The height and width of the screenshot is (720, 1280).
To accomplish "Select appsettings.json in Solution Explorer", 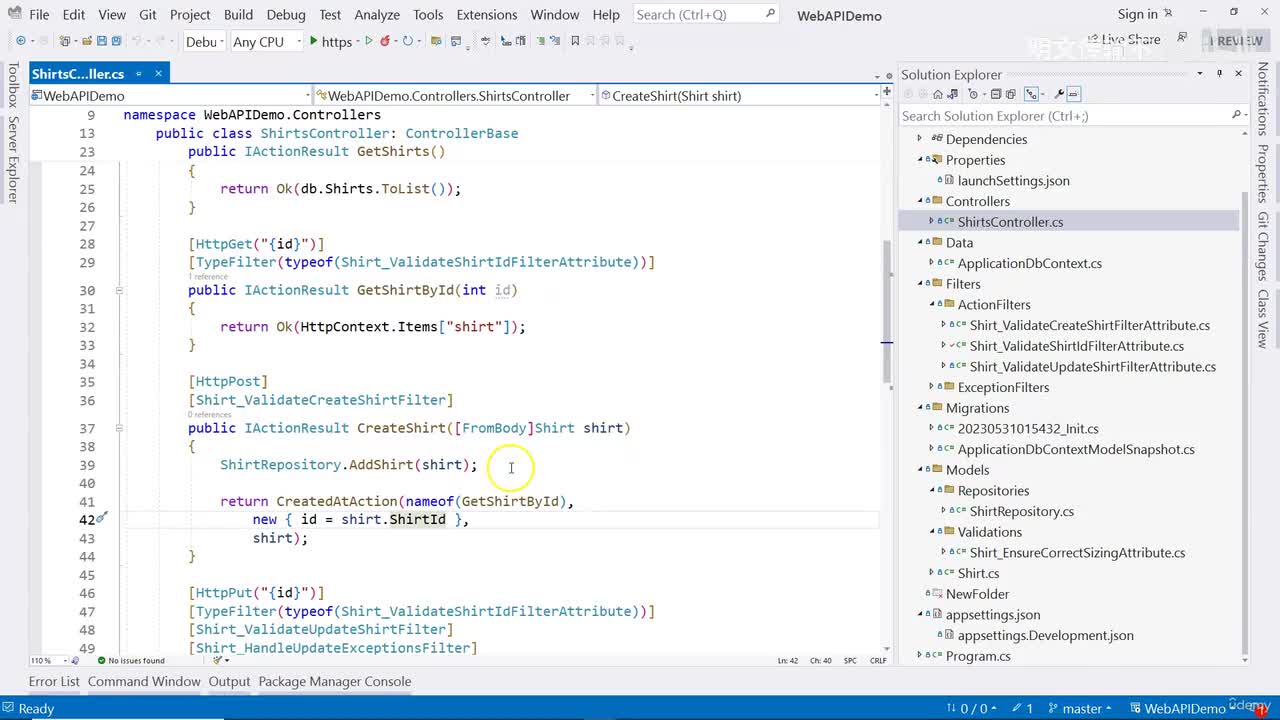I will pyautogui.click(x=993, y=615).
